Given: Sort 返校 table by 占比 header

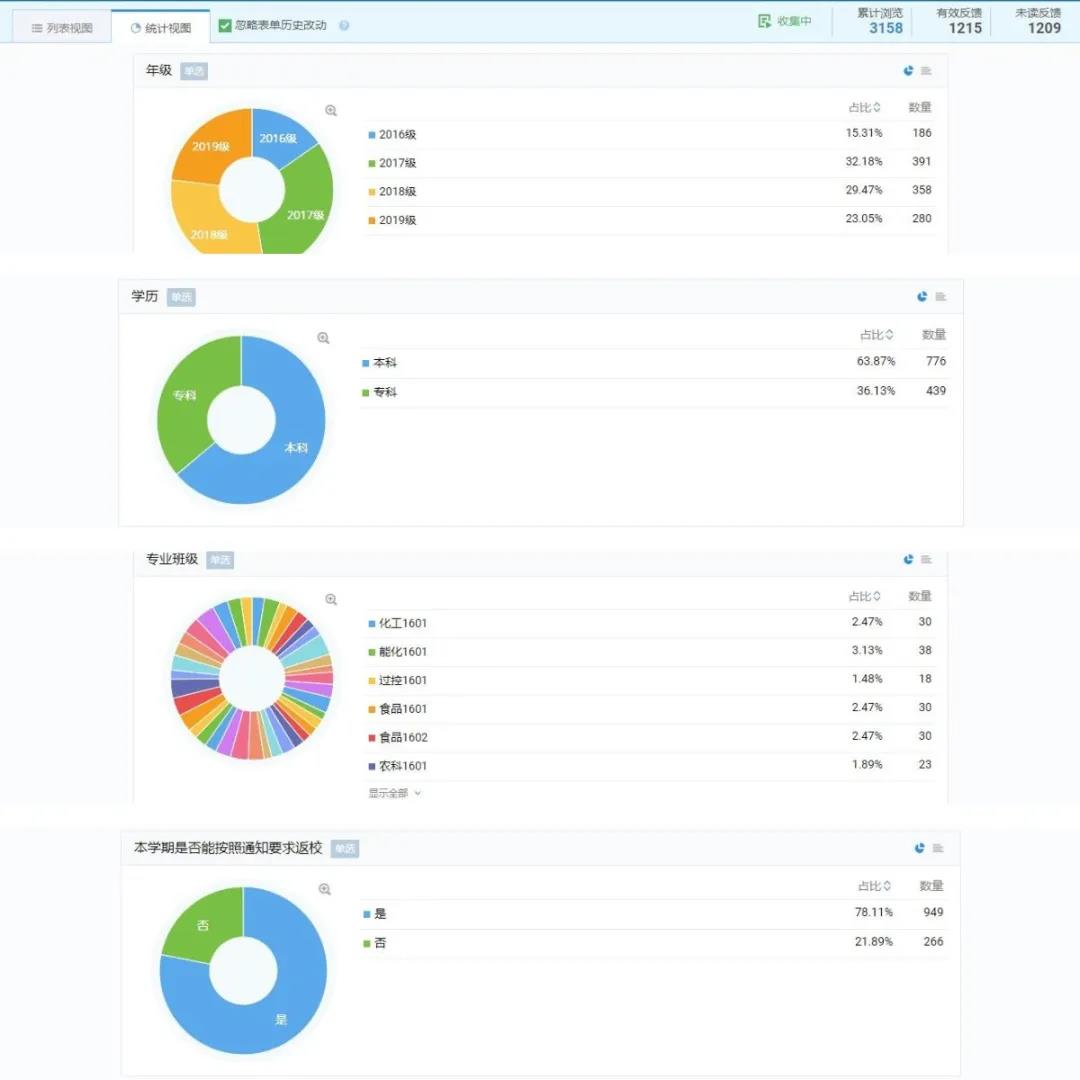Looking at the screenshot, I should coord(874,886).
